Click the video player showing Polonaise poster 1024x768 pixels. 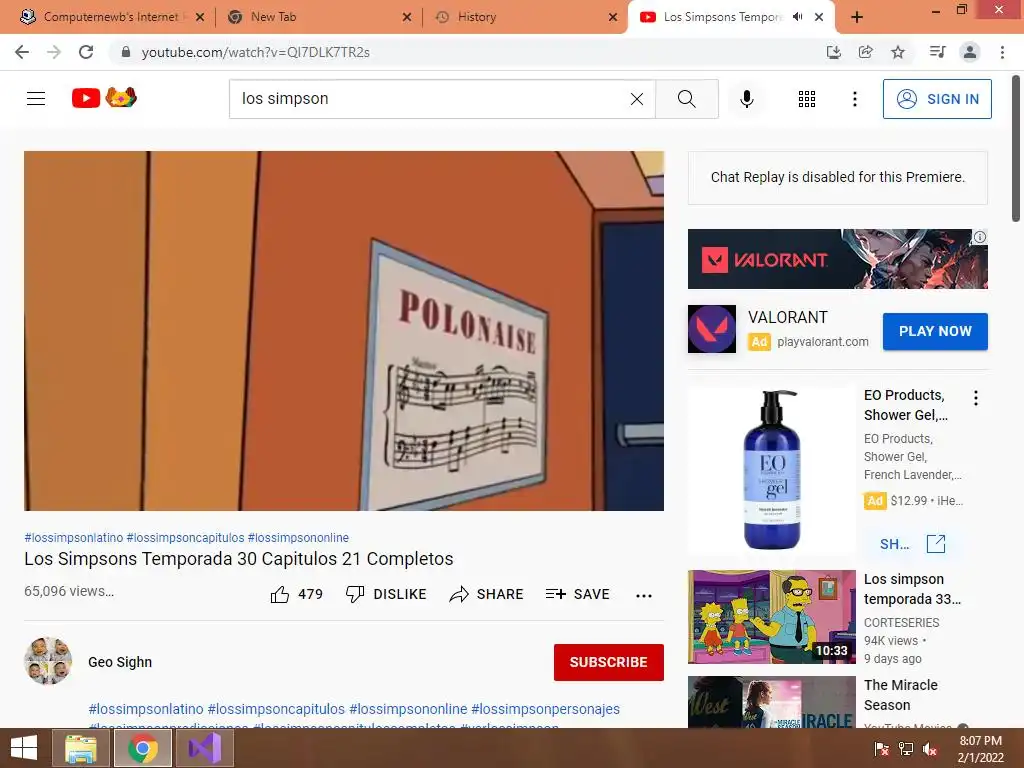click(344, 330)
